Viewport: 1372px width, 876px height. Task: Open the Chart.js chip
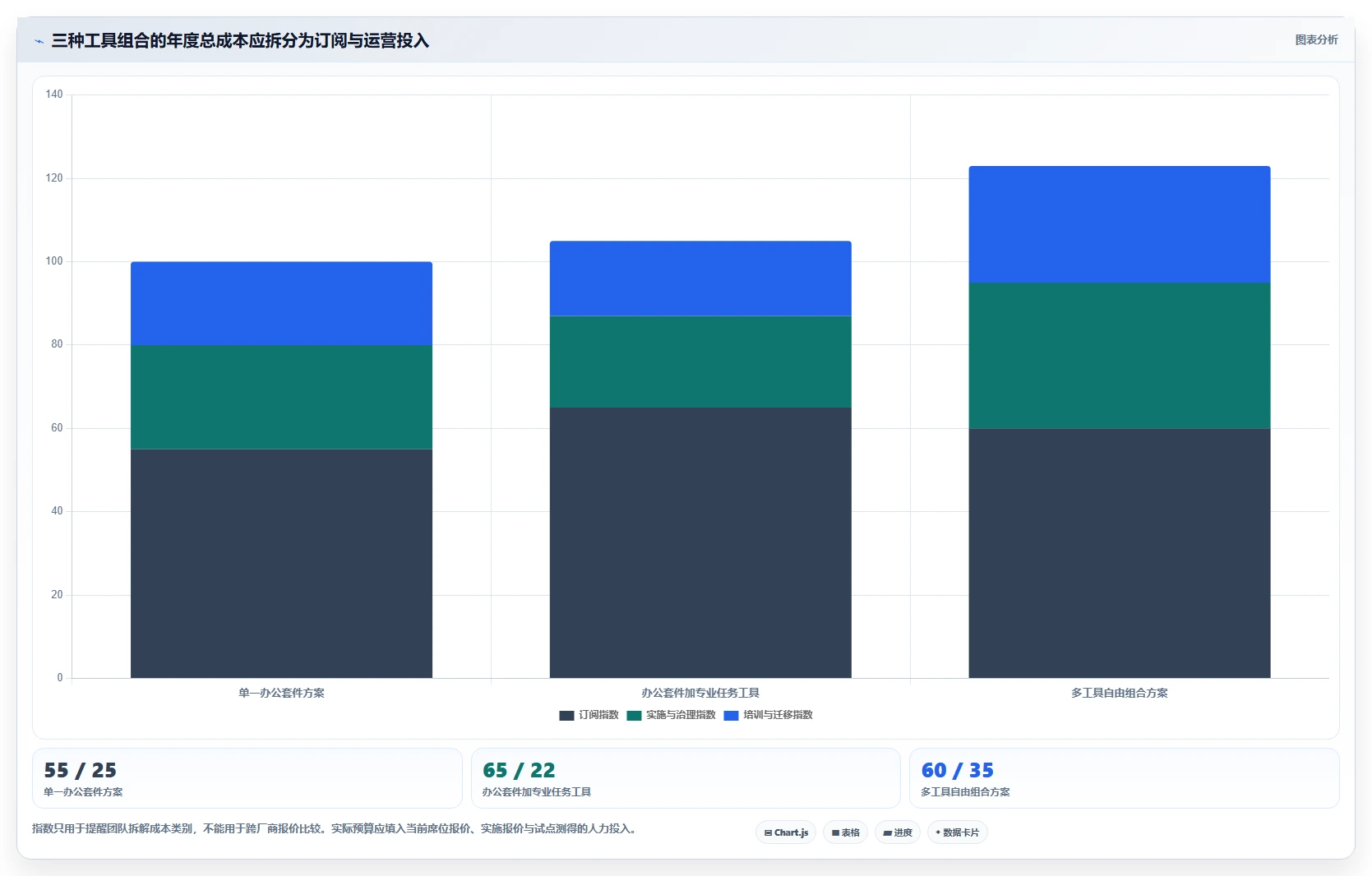[786, 832]
